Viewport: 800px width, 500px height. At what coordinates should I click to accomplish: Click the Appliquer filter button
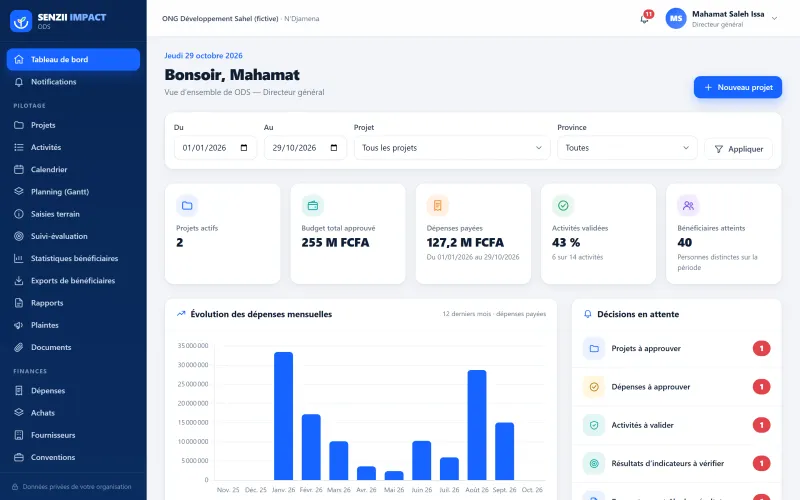(738, 149)
